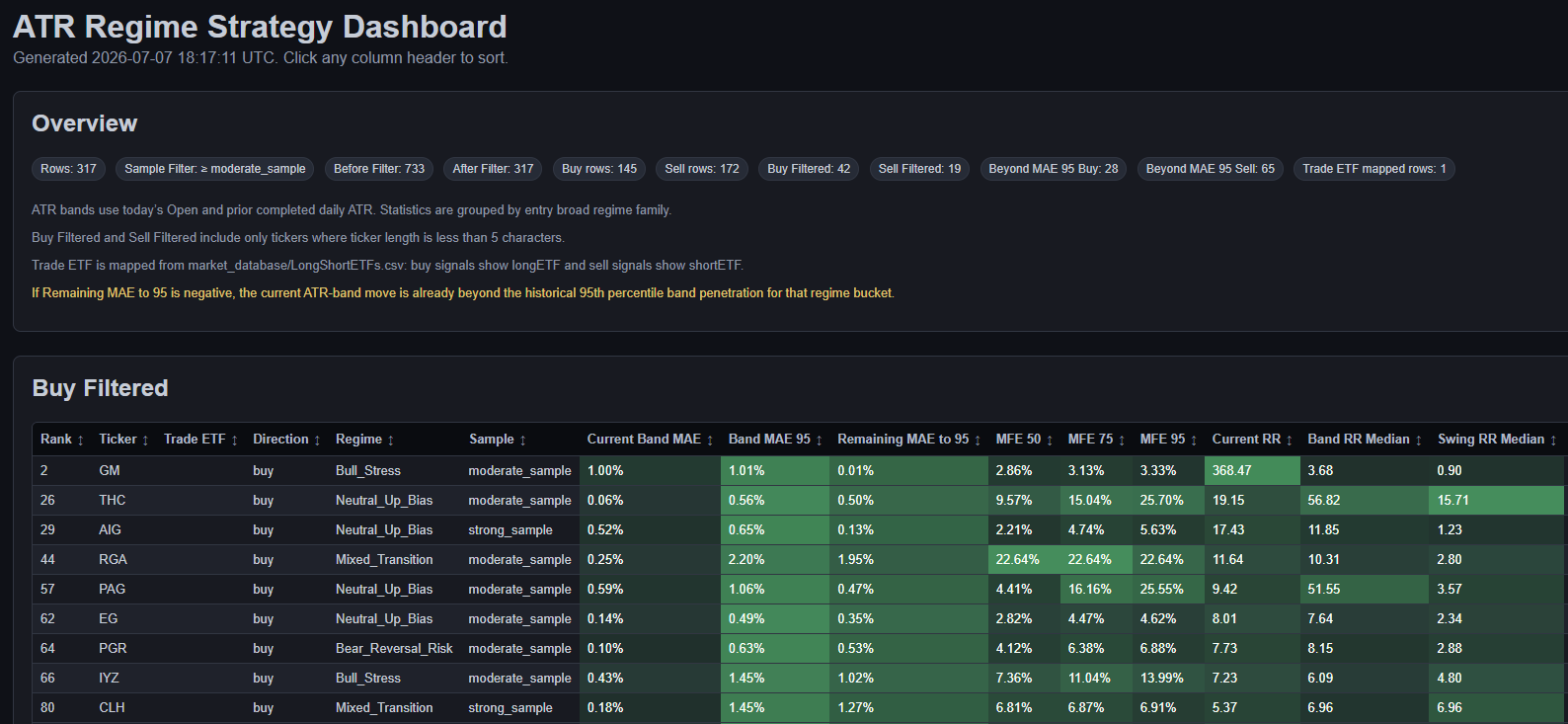The height and width of the screenshot is (724, 1568).
Task: Sort table by Ticker column header
Action: pos(123,440)
